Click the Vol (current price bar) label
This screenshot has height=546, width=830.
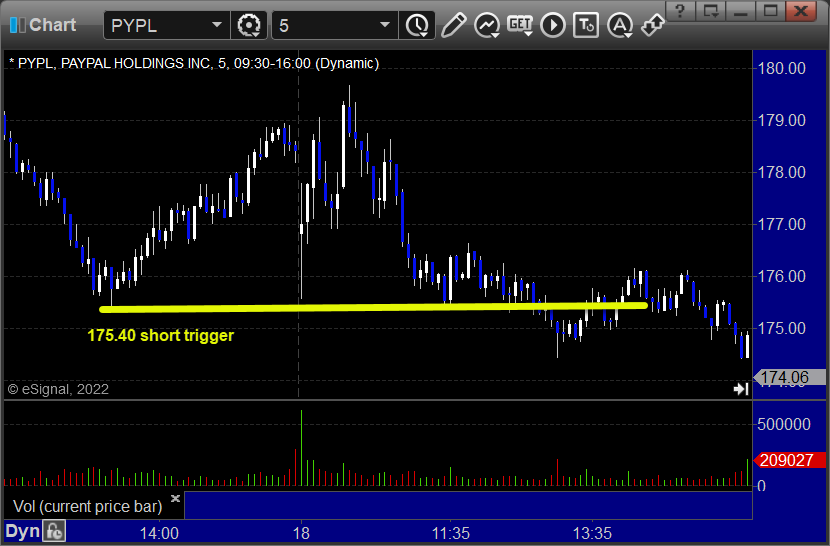click(x=88, y=507)
